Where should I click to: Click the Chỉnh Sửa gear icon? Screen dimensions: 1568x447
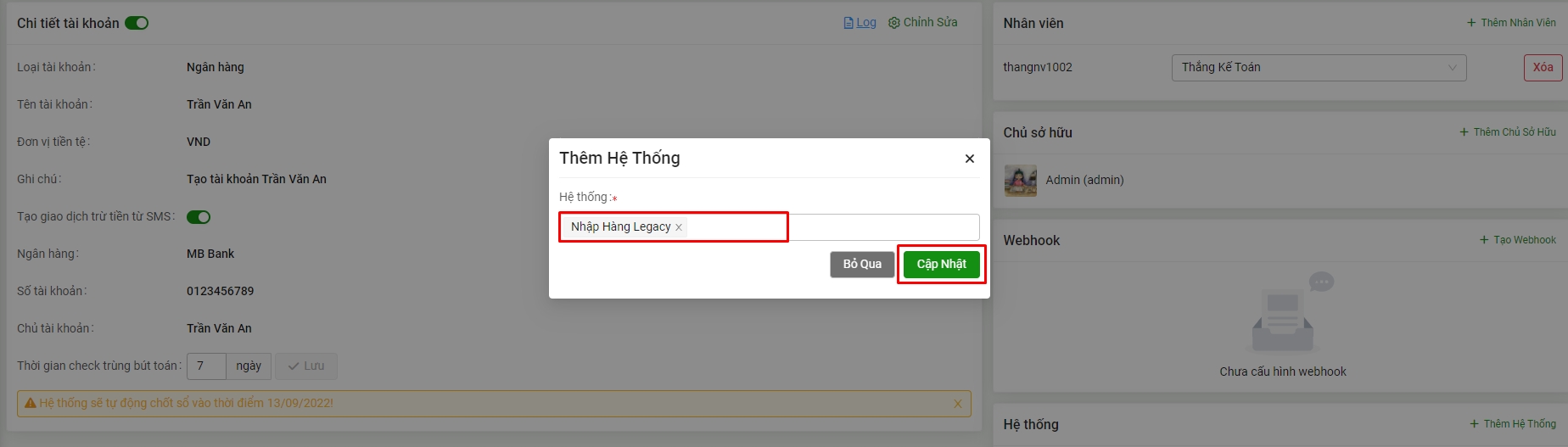pos(893,23)
